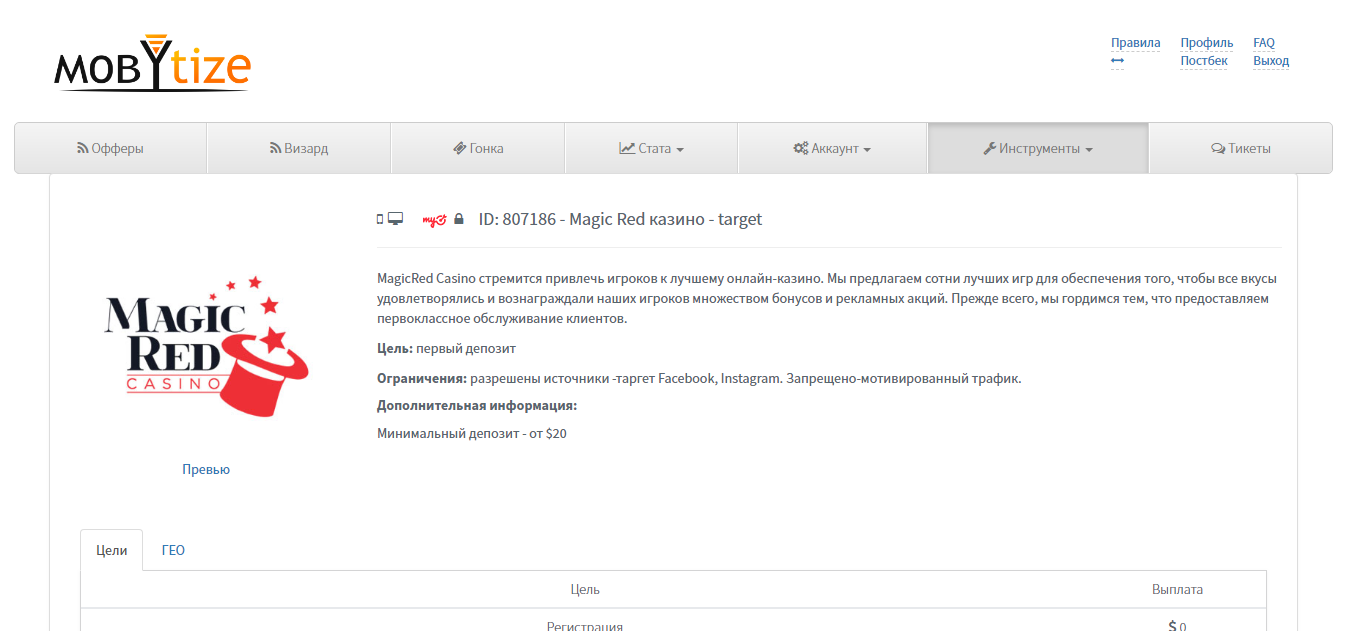The height and width of the screenshot is (636, 1348).
Task: Click the padlock icon beside the offer ID
Action: pyautogui.click(x=459, y=219)
